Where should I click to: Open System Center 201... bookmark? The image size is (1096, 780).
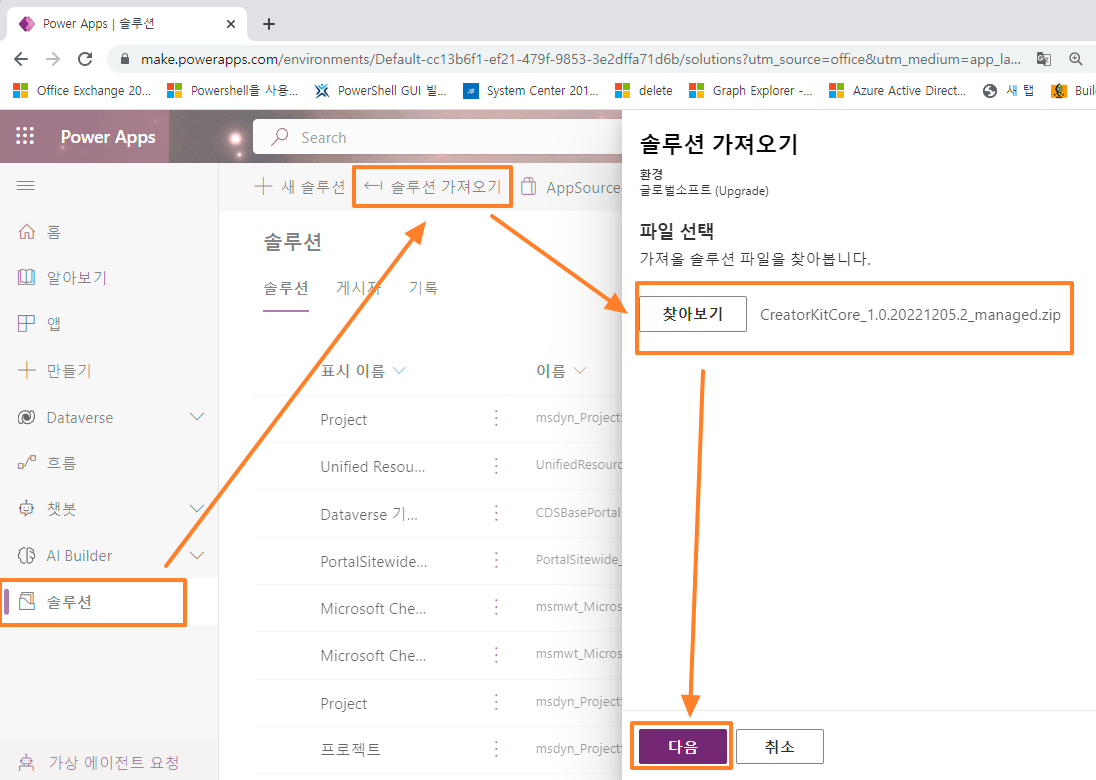pos(531,90)
